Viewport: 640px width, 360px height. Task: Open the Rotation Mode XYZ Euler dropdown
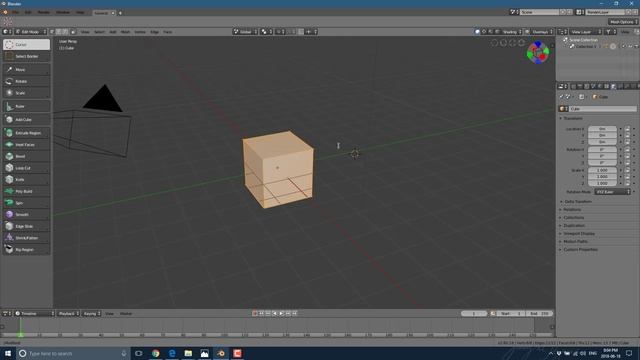(x=612, y=192)
